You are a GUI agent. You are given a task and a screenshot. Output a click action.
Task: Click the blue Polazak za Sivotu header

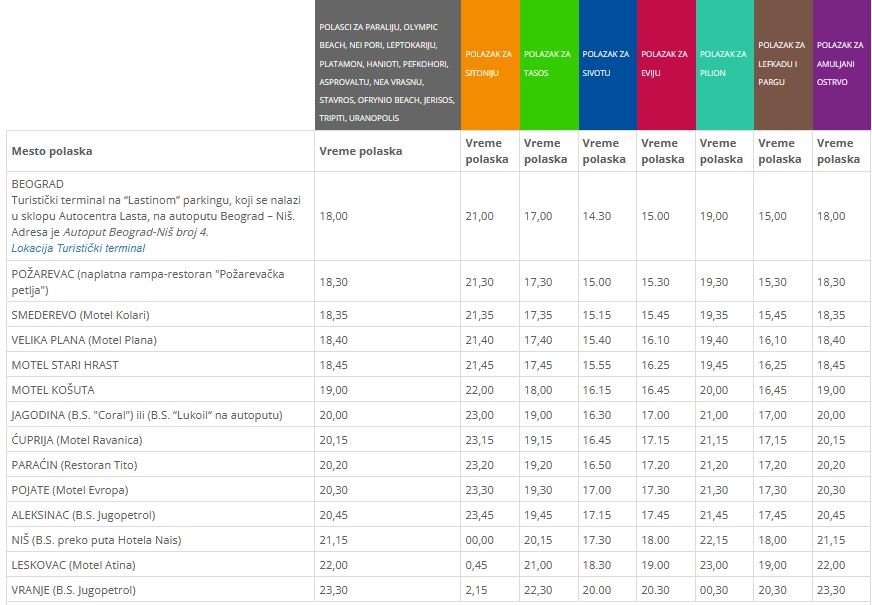[606, 63]
